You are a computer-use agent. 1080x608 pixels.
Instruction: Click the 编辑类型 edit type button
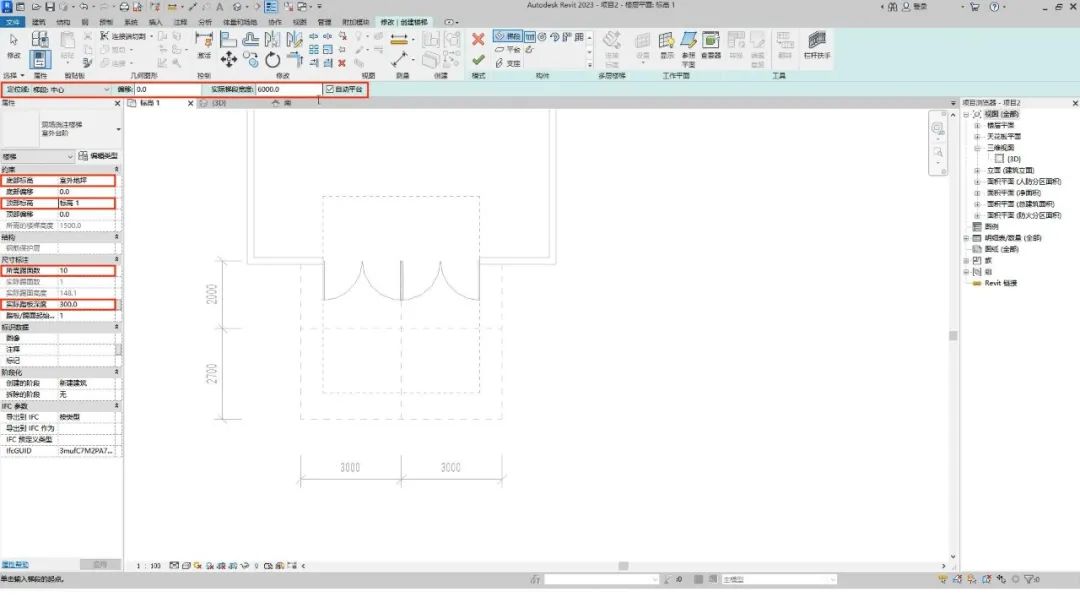click(x=98, y=156)
